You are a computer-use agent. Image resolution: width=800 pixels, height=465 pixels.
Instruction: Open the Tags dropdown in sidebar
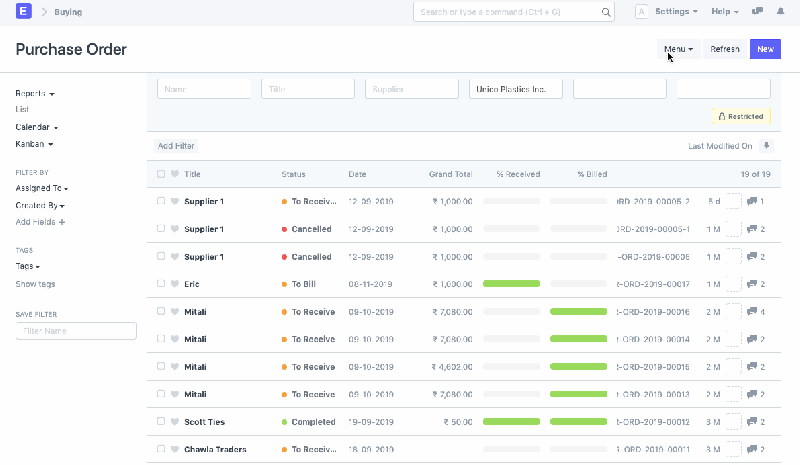[x=28, y=266]
